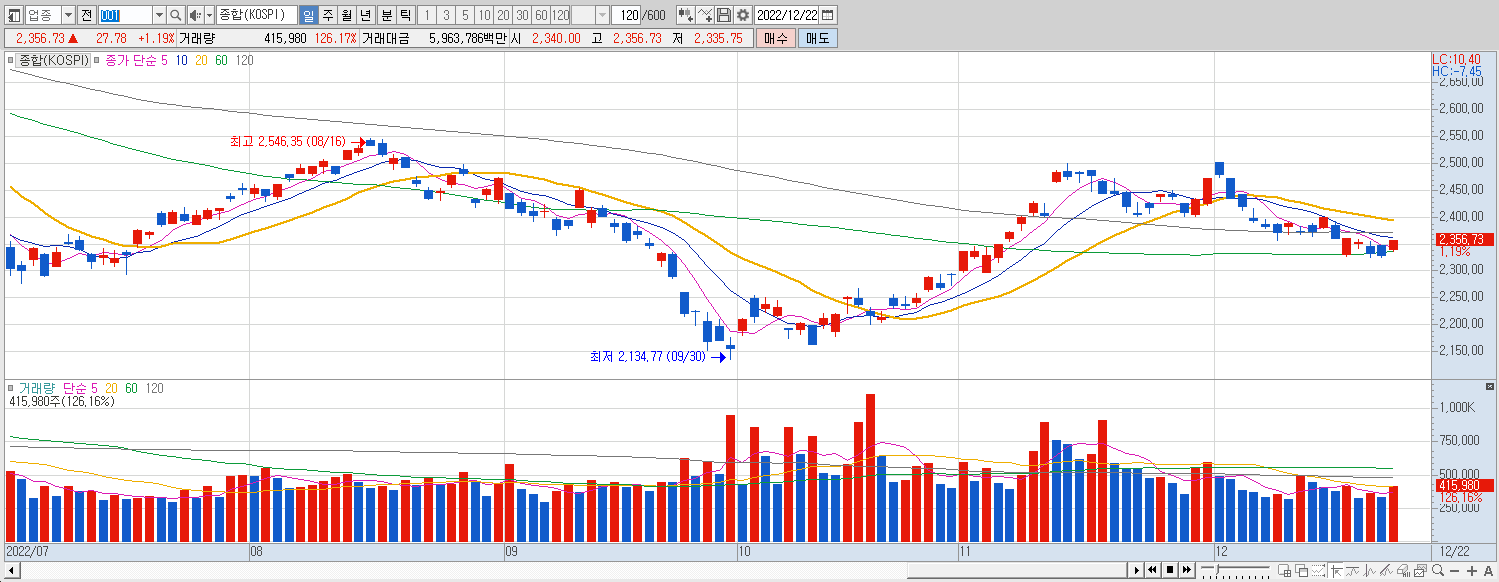Click the window-with-grid layout icon
This screenshot has height=582, width=1499.
coord(1284,571)
